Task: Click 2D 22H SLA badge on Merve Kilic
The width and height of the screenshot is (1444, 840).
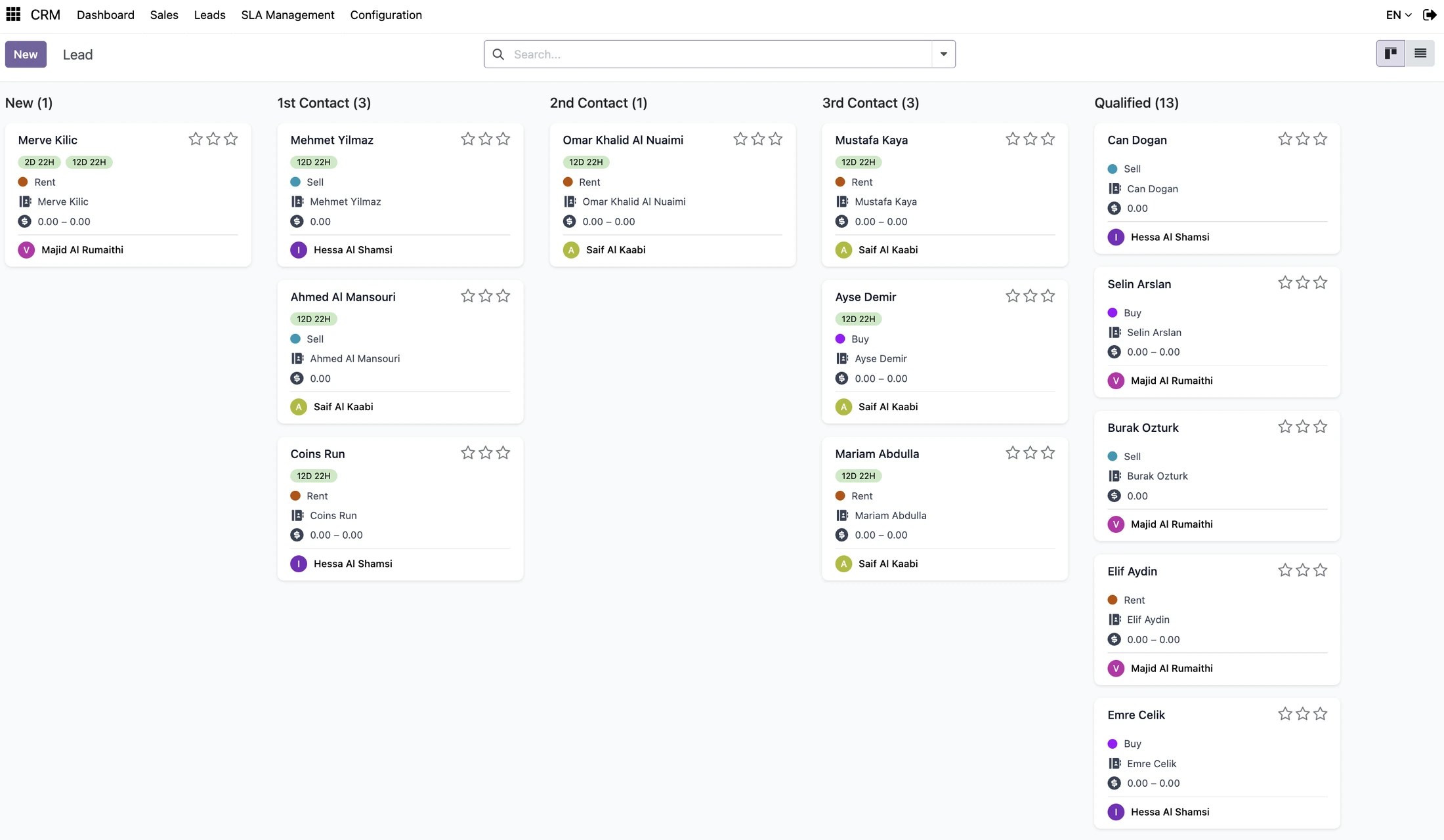Action: coord(39,162)
